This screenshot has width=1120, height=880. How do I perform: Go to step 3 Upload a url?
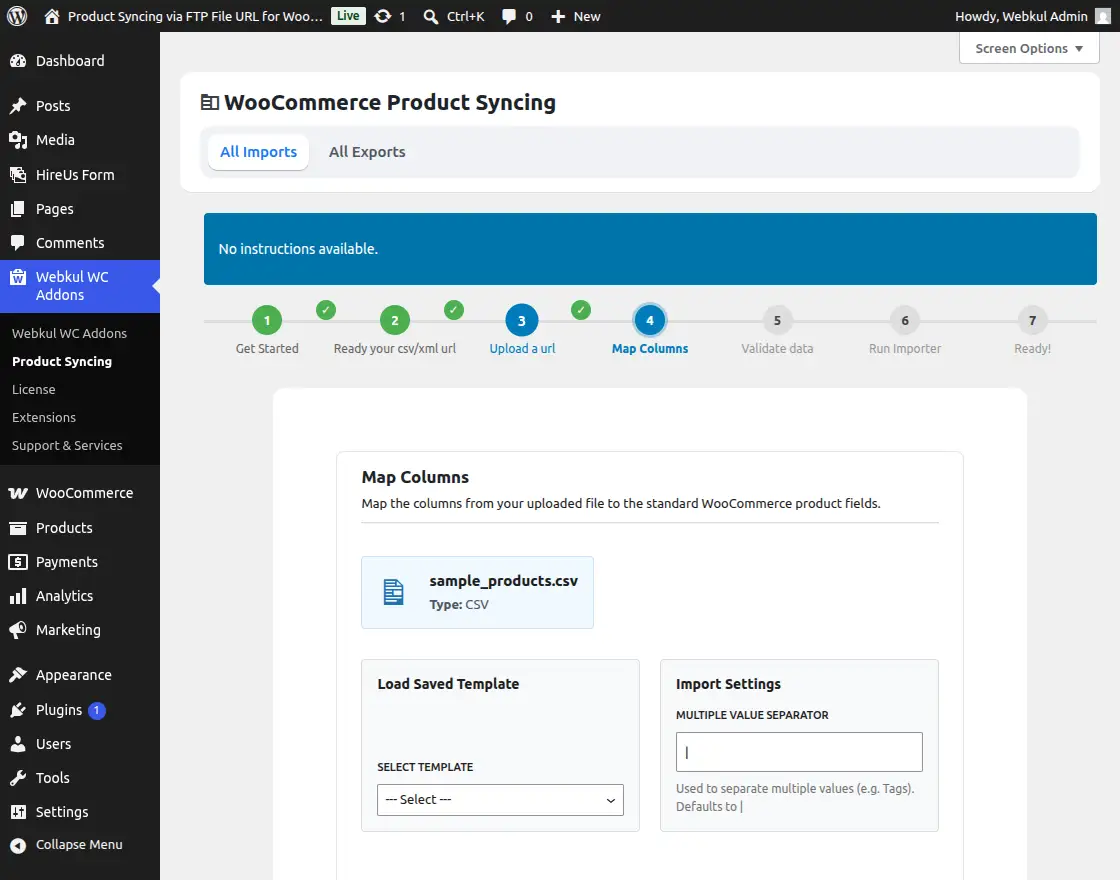pos(522,321)
